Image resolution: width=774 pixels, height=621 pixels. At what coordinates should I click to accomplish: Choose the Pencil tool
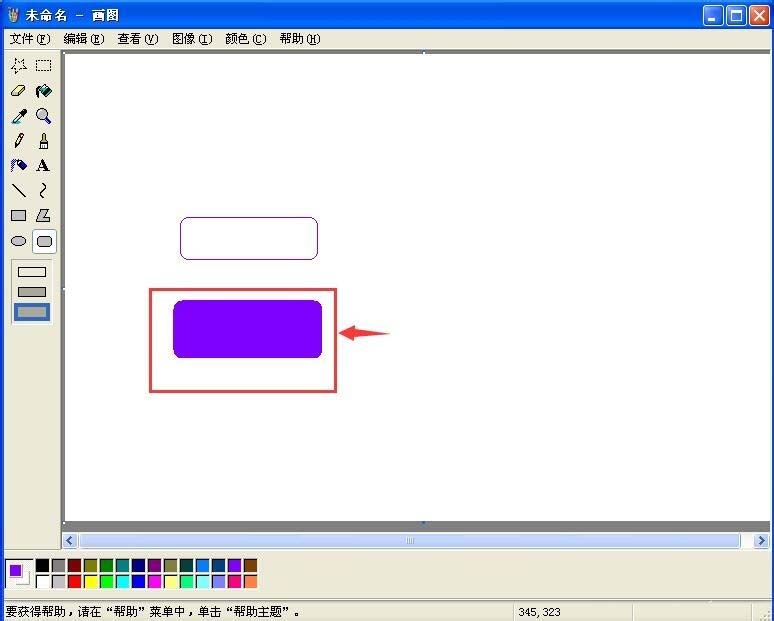pos(19,141)
